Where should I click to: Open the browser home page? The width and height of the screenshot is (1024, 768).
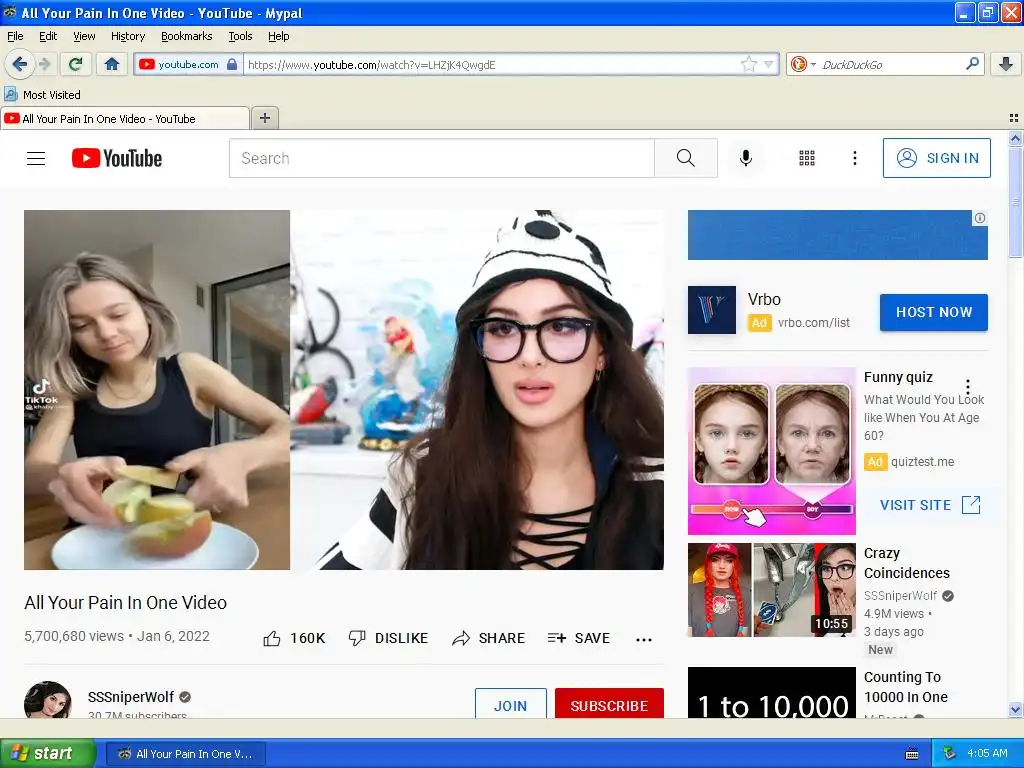pyautogui.click(x=112, y=64)
